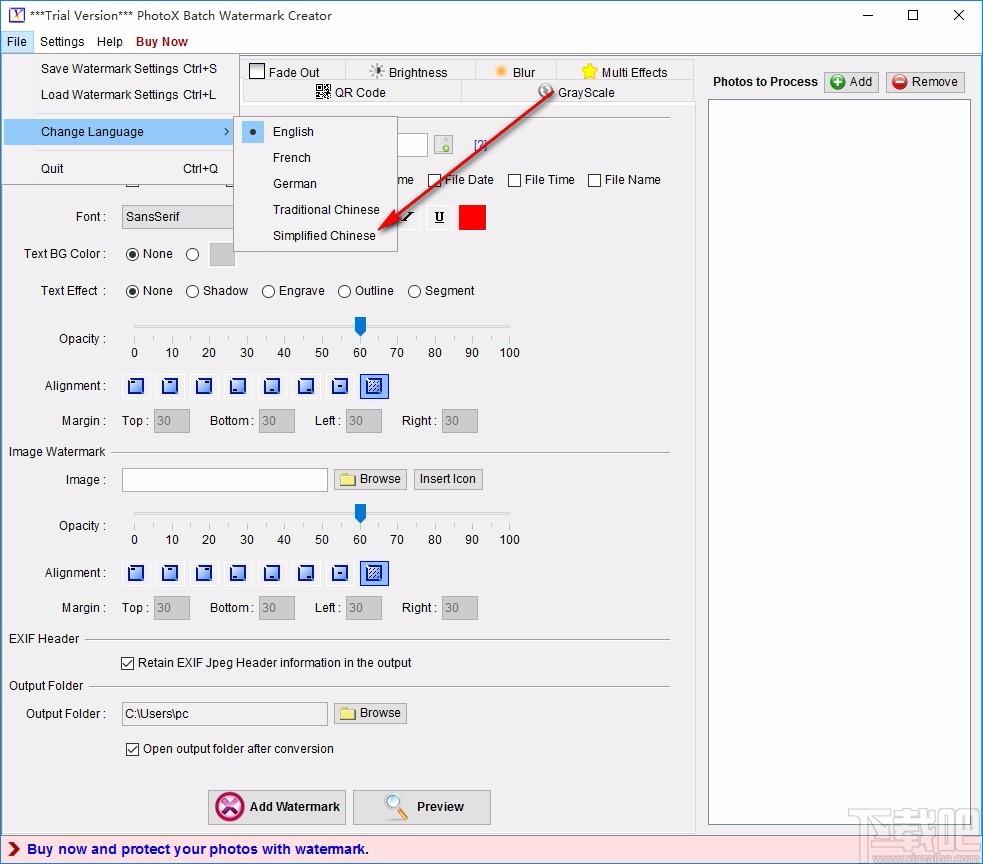This screenshot has height=864, width=983.
Task: Open the File menu
Action: click(x=17, y=42)
